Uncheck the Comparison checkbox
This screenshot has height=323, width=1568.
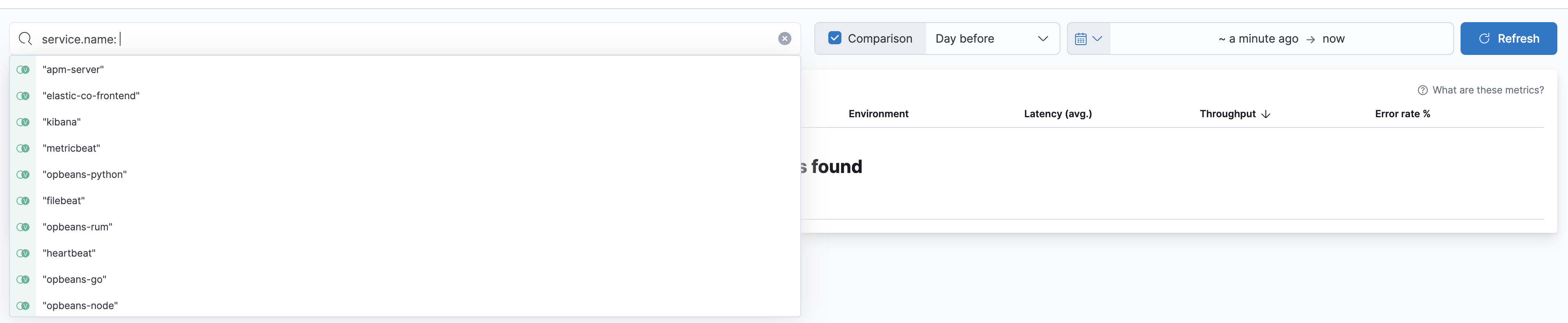click(x=834, y=38)
